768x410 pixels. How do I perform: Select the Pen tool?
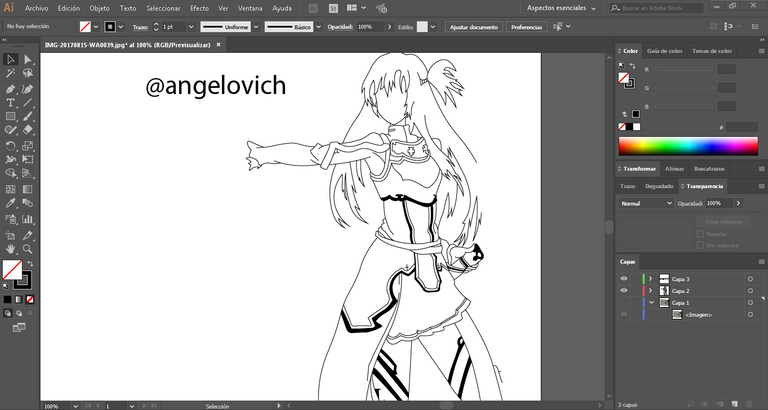point(10,88)
